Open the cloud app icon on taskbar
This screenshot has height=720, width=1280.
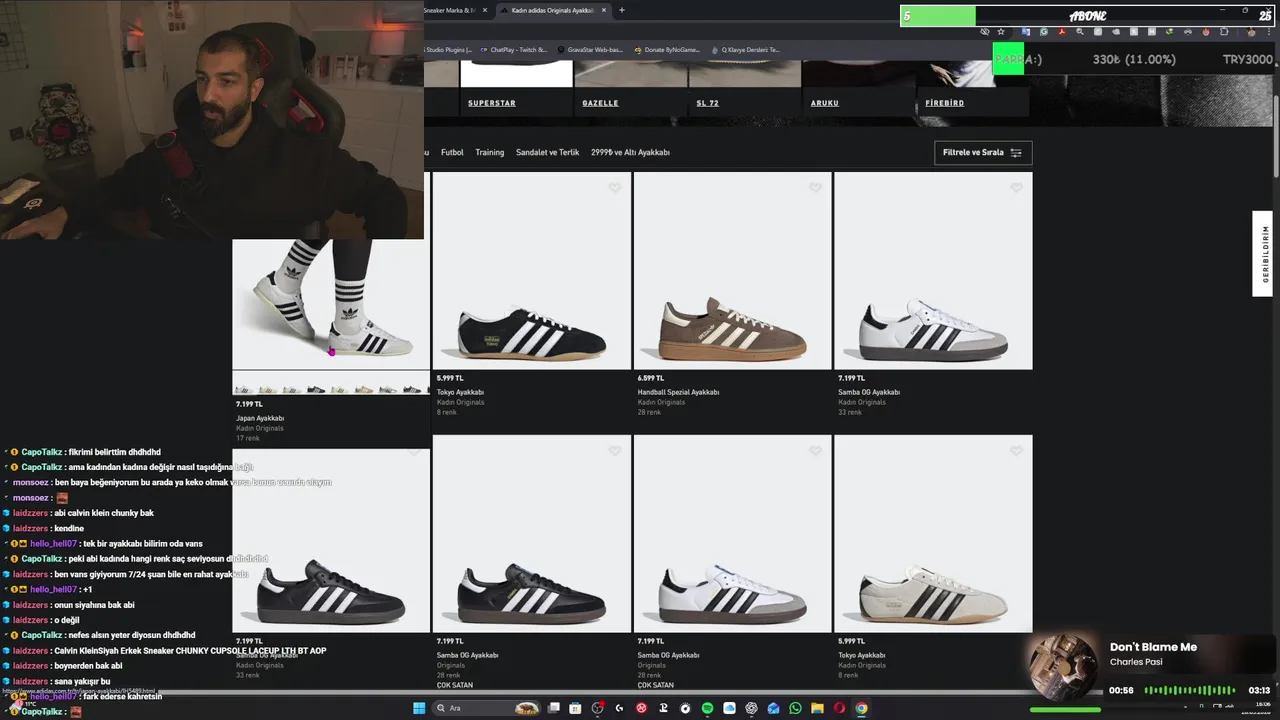click(x=729, y=708)
